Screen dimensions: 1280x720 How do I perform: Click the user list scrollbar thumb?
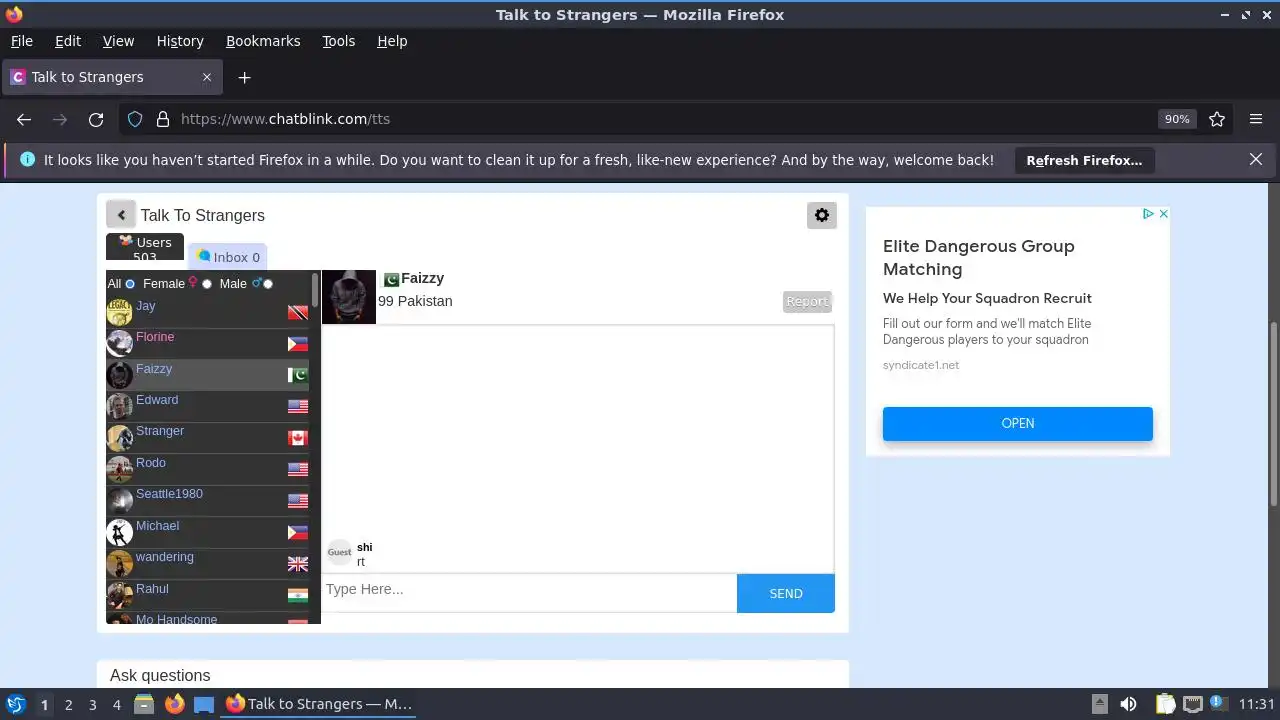[x=316, y=291]
